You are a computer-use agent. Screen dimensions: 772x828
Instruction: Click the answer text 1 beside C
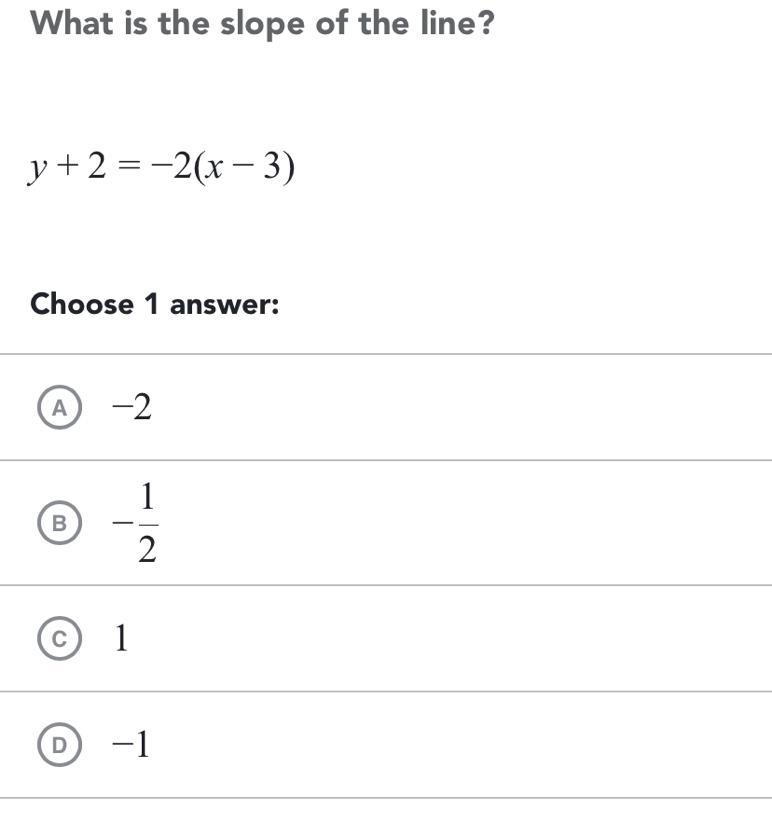coord(121,639)
